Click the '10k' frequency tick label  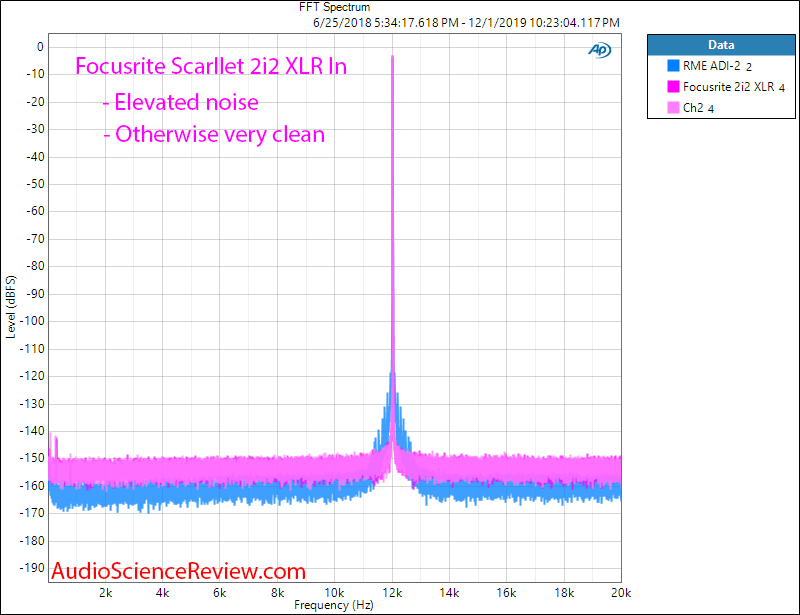[334, 593]
